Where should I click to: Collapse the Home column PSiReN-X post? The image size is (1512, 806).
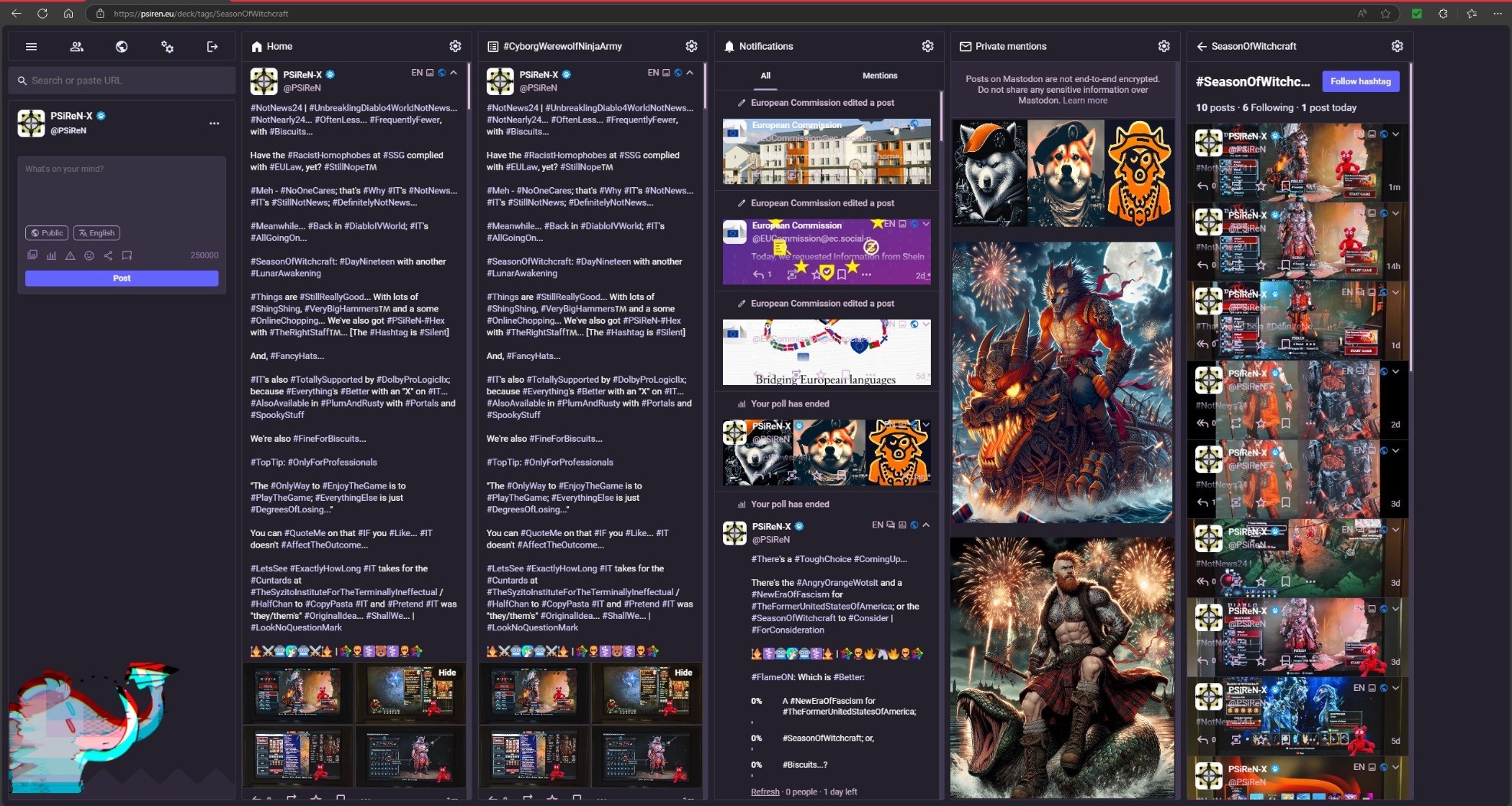point(454,73)
